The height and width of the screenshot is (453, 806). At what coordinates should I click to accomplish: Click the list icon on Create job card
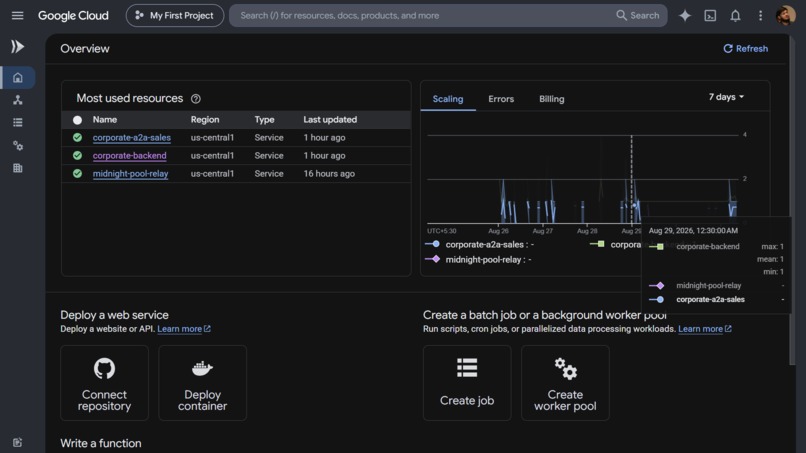pos(467,368)
